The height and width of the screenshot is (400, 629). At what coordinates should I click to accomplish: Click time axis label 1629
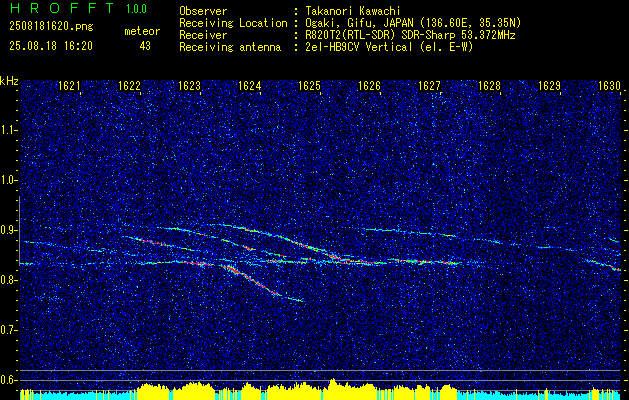click(550, 86)
